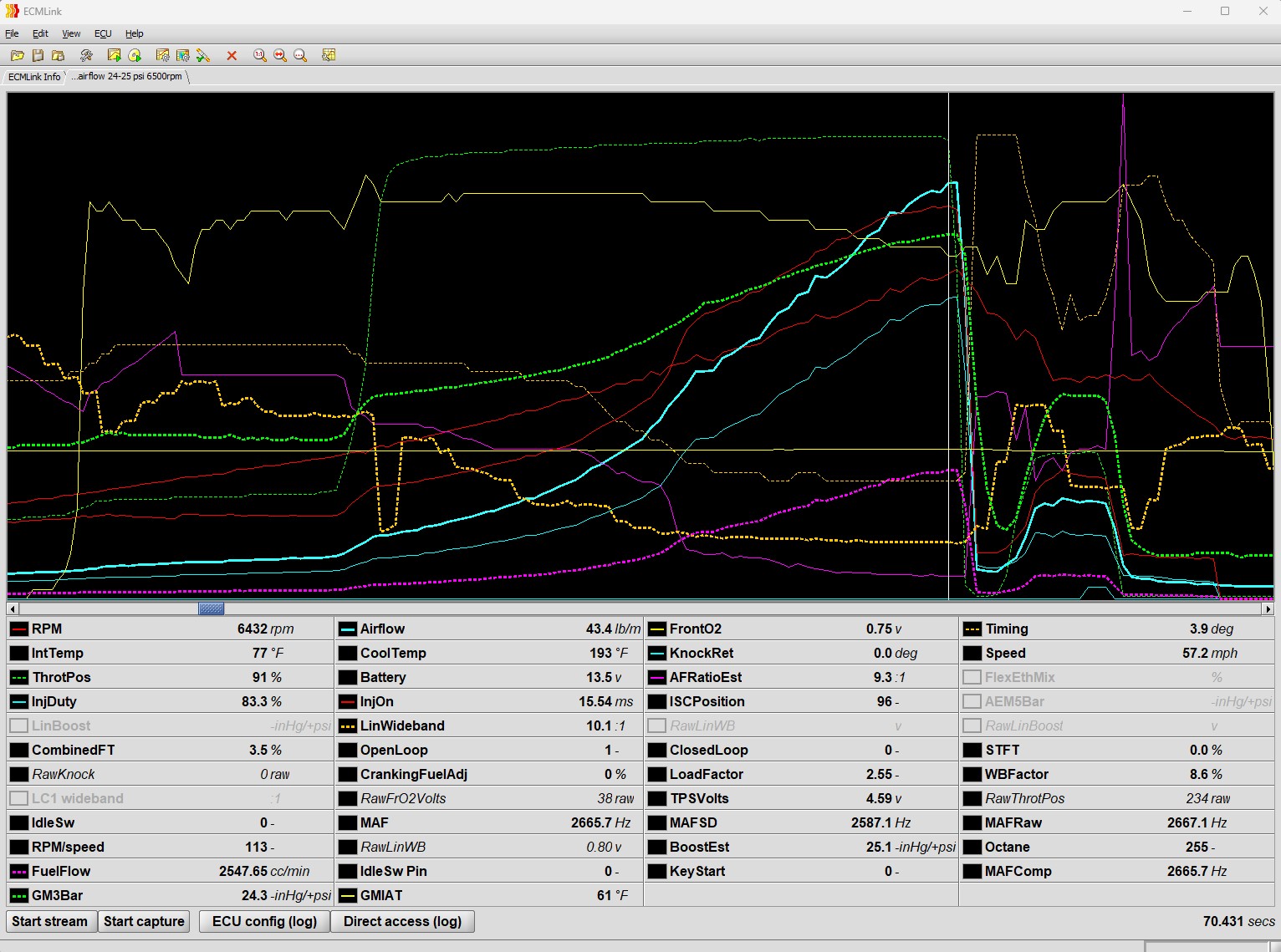This screenshot has width=1281, height=952.
Task: Select the TPSVolts channel label
Action: tap(699, 798)
